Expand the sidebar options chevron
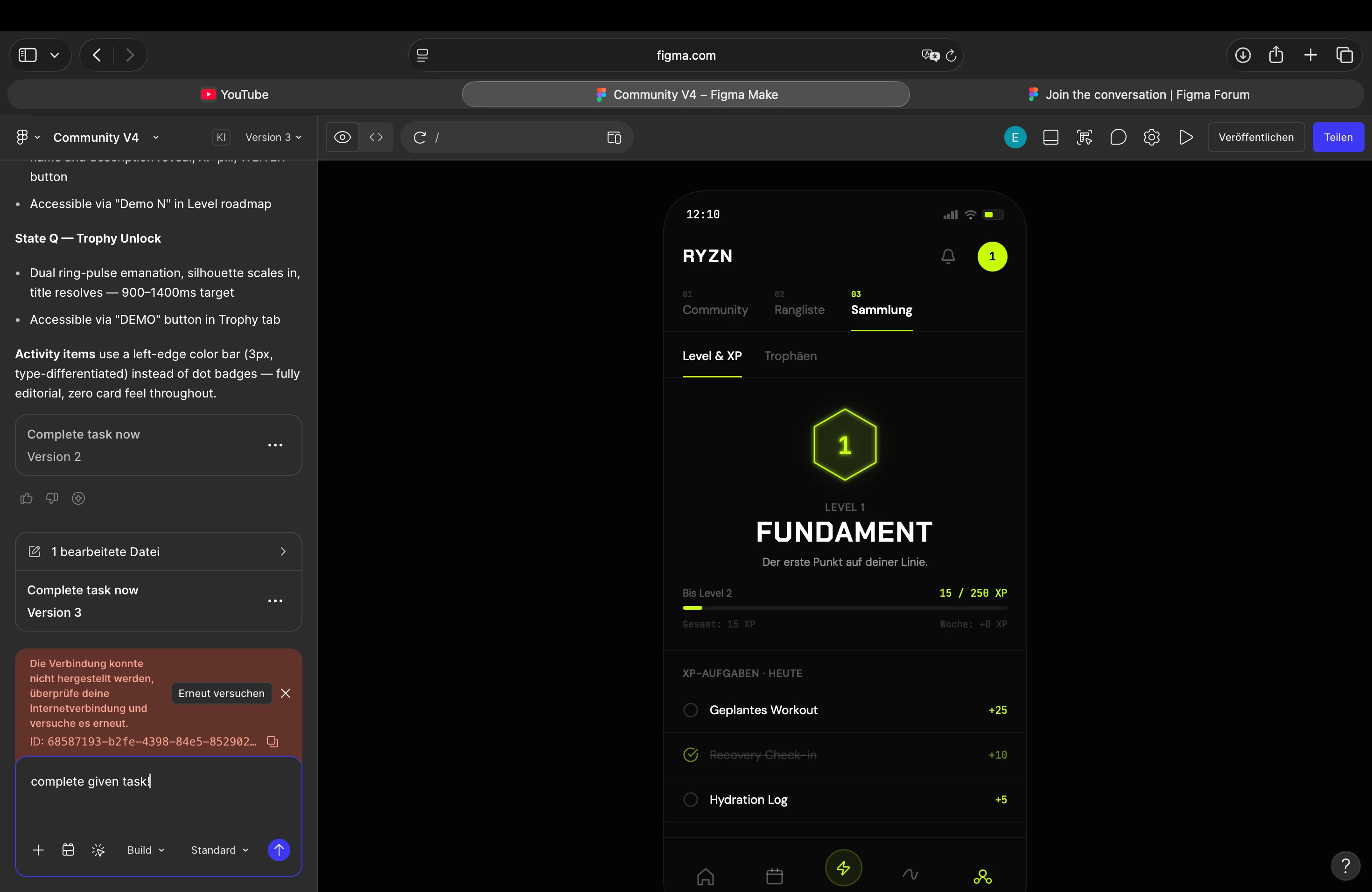This screenshot has width=1372, height=892. [x=55, y=56]
